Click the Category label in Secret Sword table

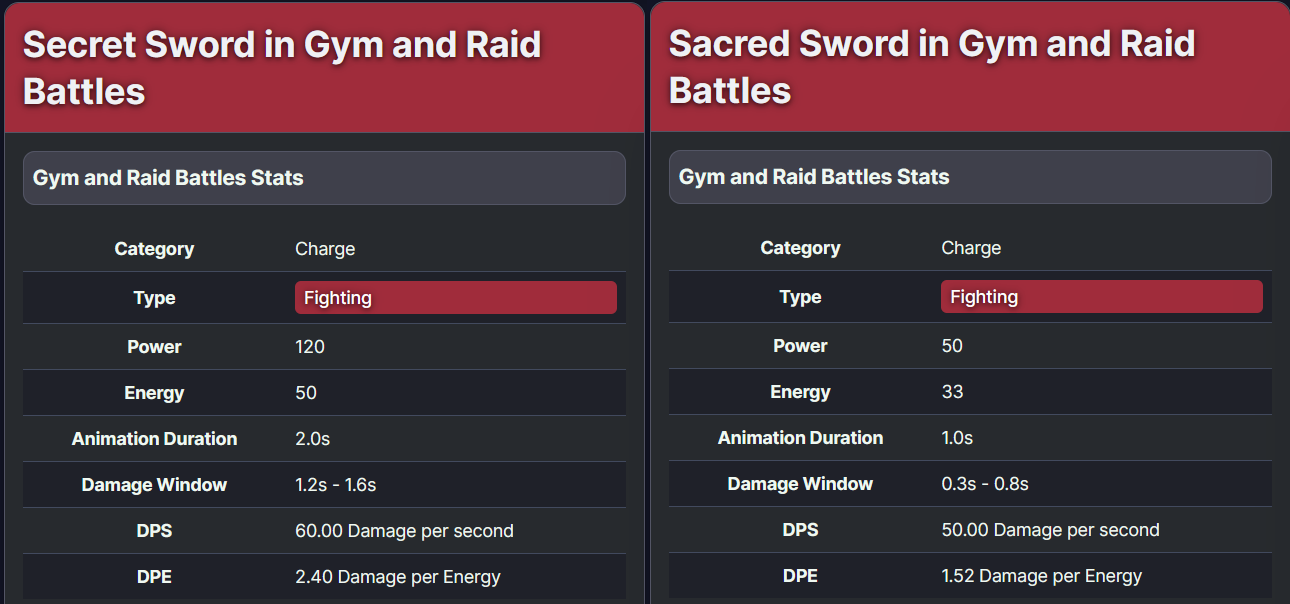click(x=154, y=249)
